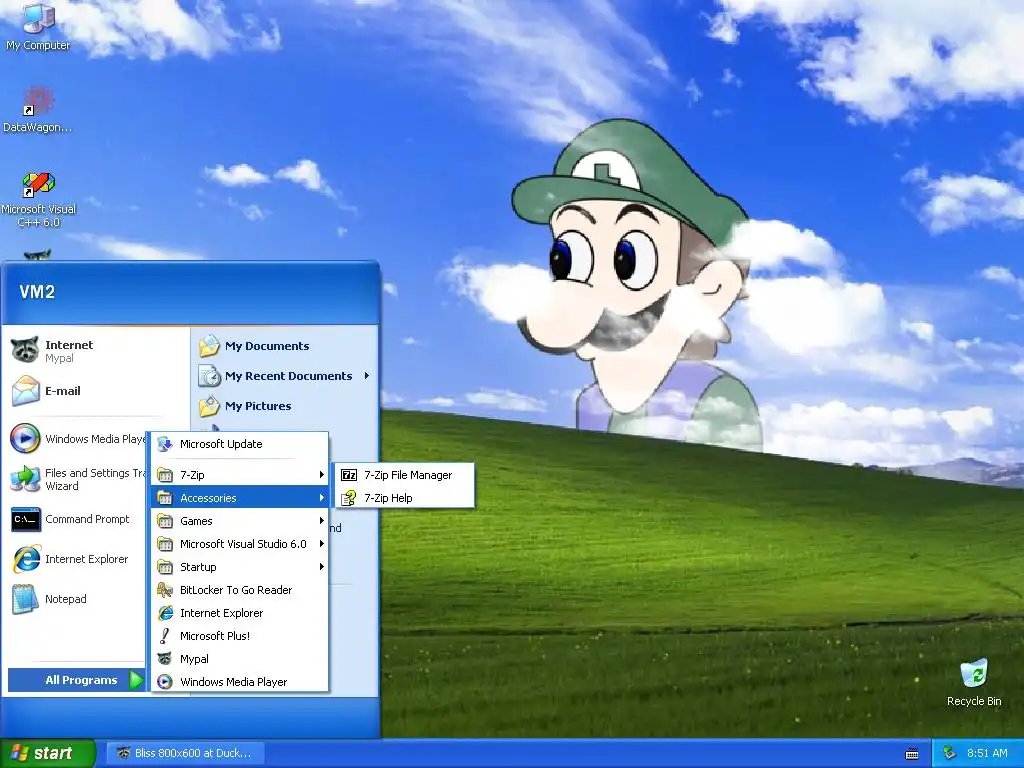
Task: Click the Notepad icon
Action: tap(25, 599)
